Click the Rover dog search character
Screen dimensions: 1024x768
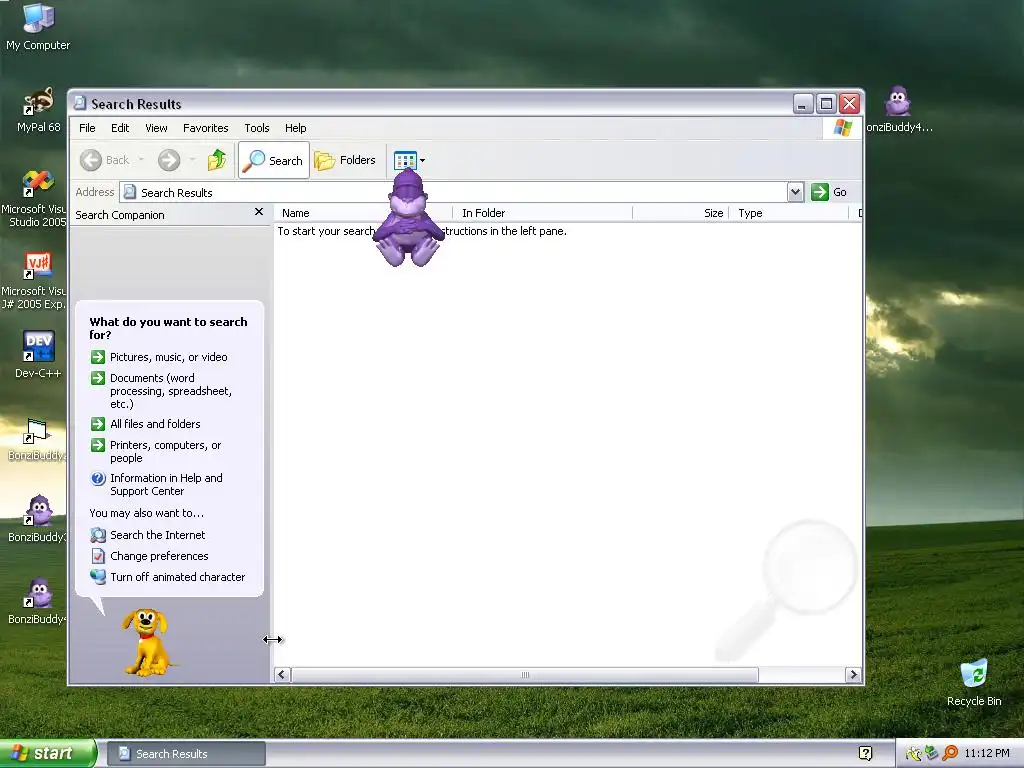148,643
